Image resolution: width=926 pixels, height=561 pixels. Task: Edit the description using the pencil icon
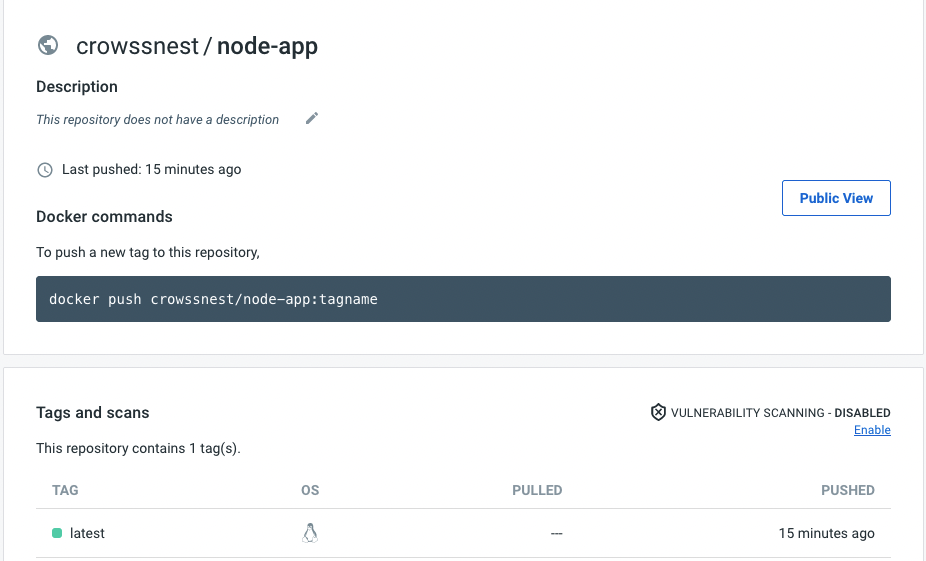(x=312, y=119)
